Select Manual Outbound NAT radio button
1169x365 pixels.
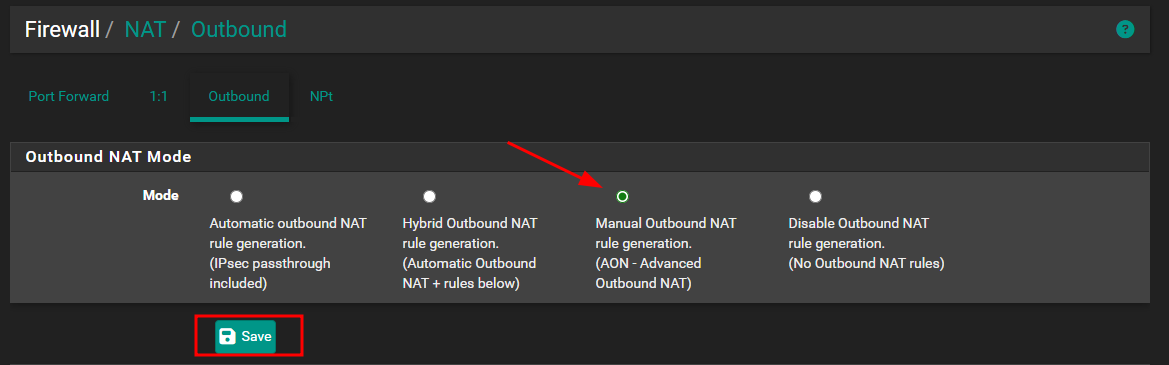pyautogui.click(x=623, y=197)
